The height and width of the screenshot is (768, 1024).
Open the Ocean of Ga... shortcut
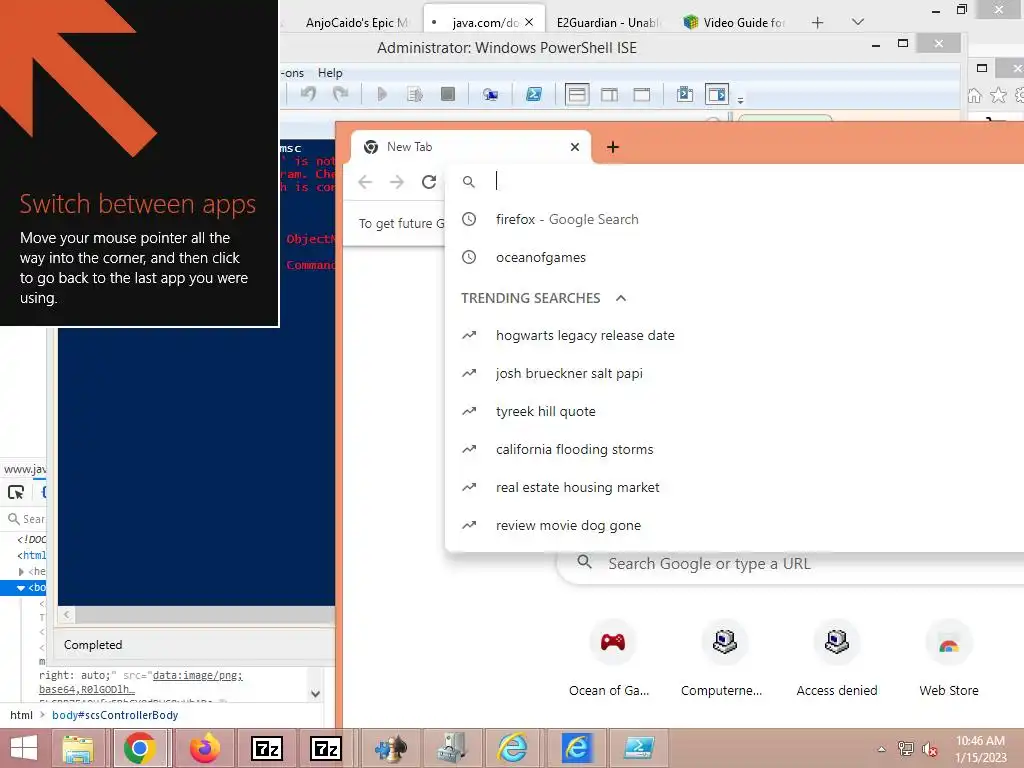pos(612,658)
